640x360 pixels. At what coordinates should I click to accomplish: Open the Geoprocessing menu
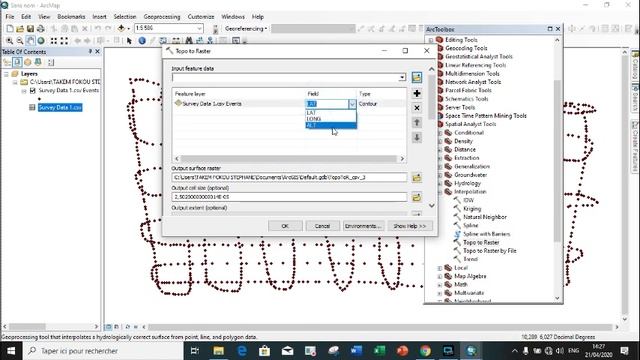(162, 17)
